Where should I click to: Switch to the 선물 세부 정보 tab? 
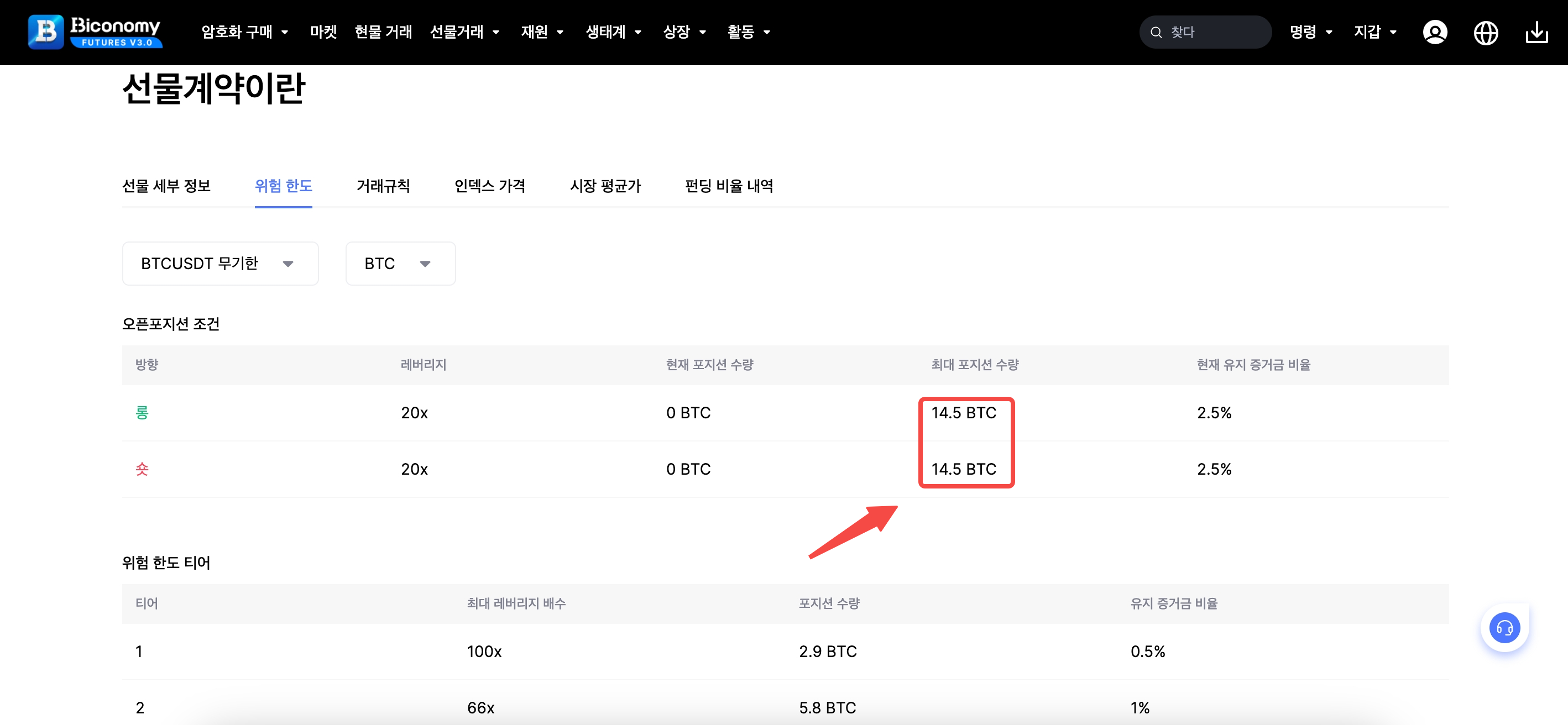pyautogui.click(x=166, y=186)
